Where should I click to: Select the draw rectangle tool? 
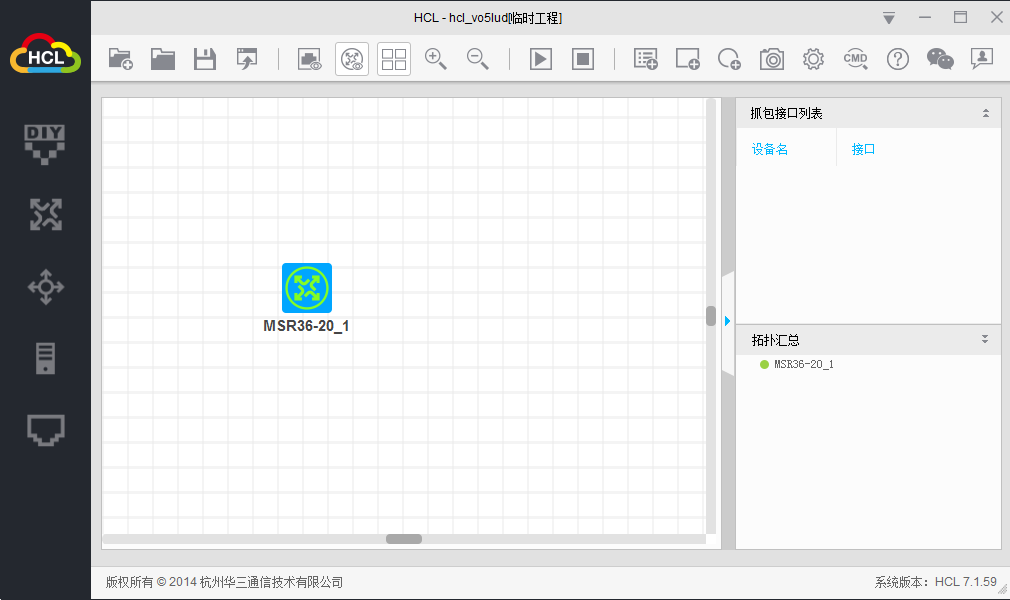click(x=687, y=59)
